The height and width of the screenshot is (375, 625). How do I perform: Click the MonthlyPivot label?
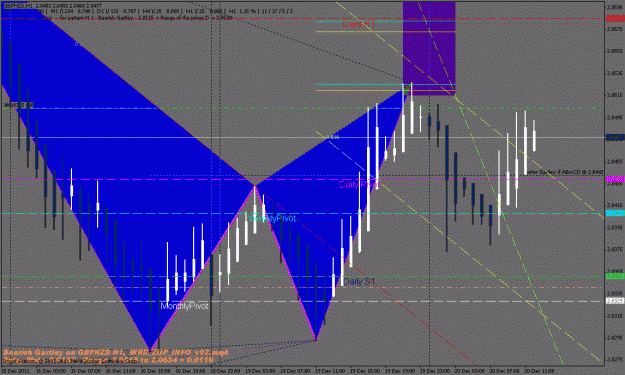pos(184,306)
